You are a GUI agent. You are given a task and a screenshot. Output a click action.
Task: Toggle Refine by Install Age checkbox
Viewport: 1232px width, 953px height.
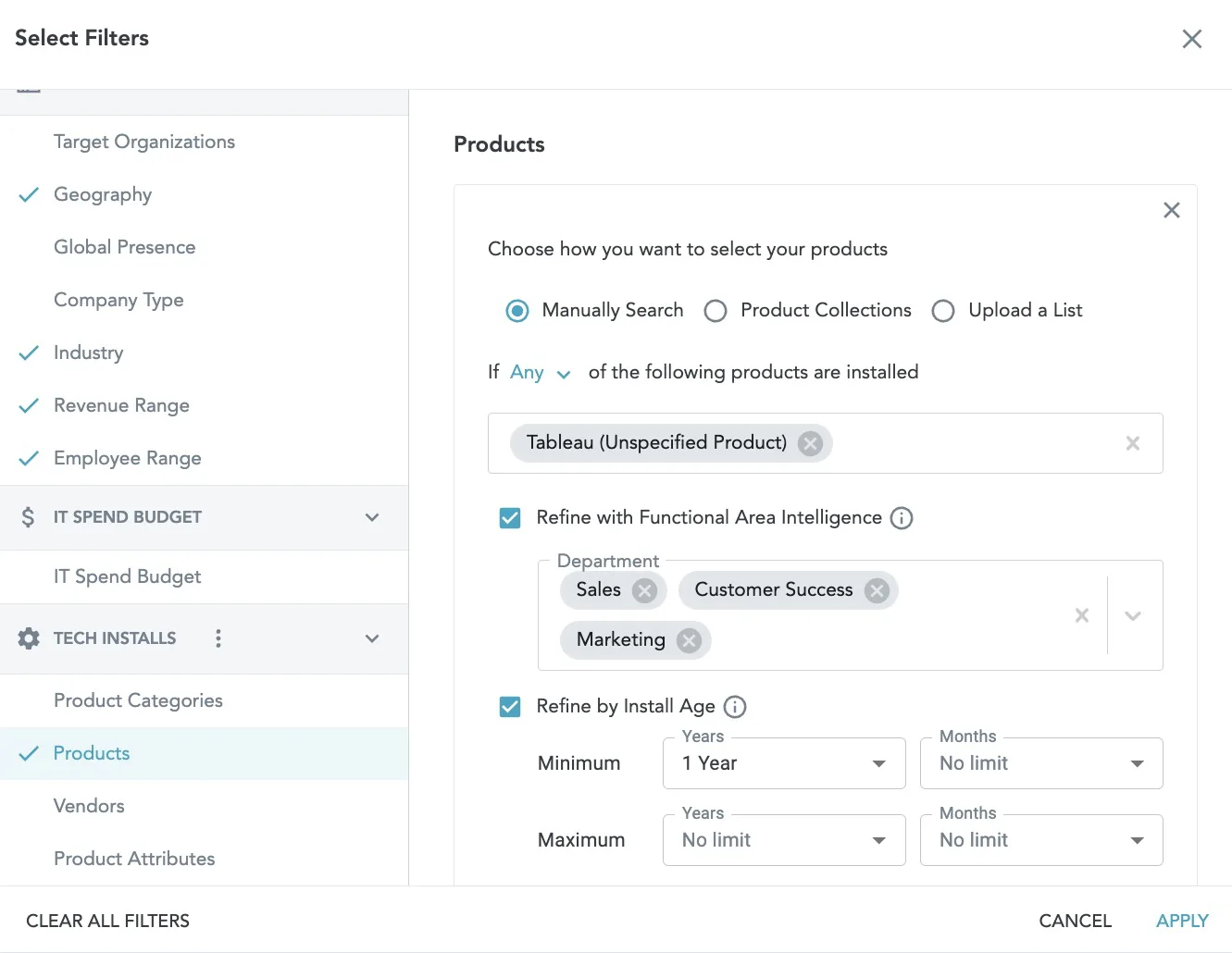510,707
